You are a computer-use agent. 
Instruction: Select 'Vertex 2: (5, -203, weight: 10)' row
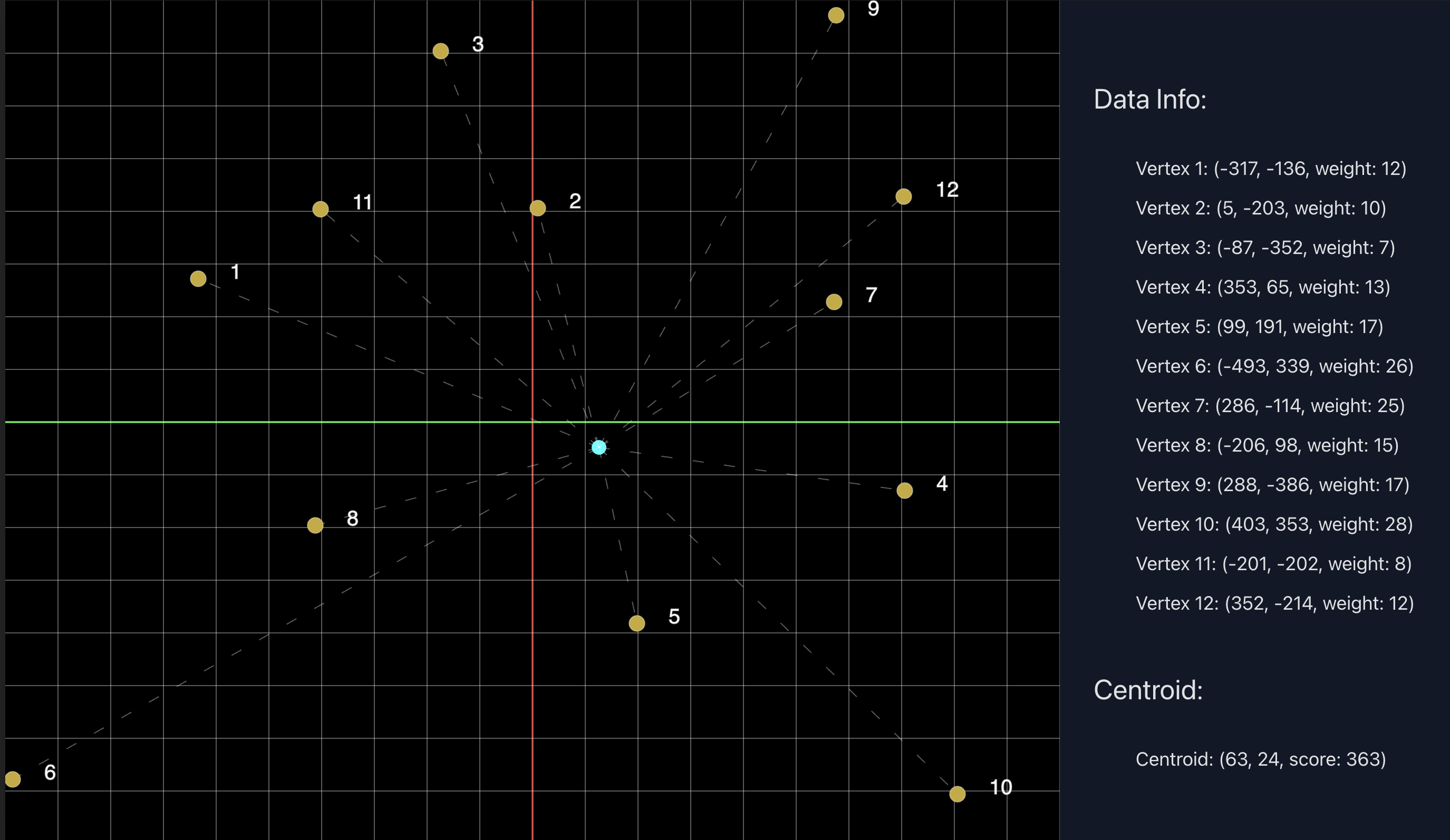coord(1261,208)
